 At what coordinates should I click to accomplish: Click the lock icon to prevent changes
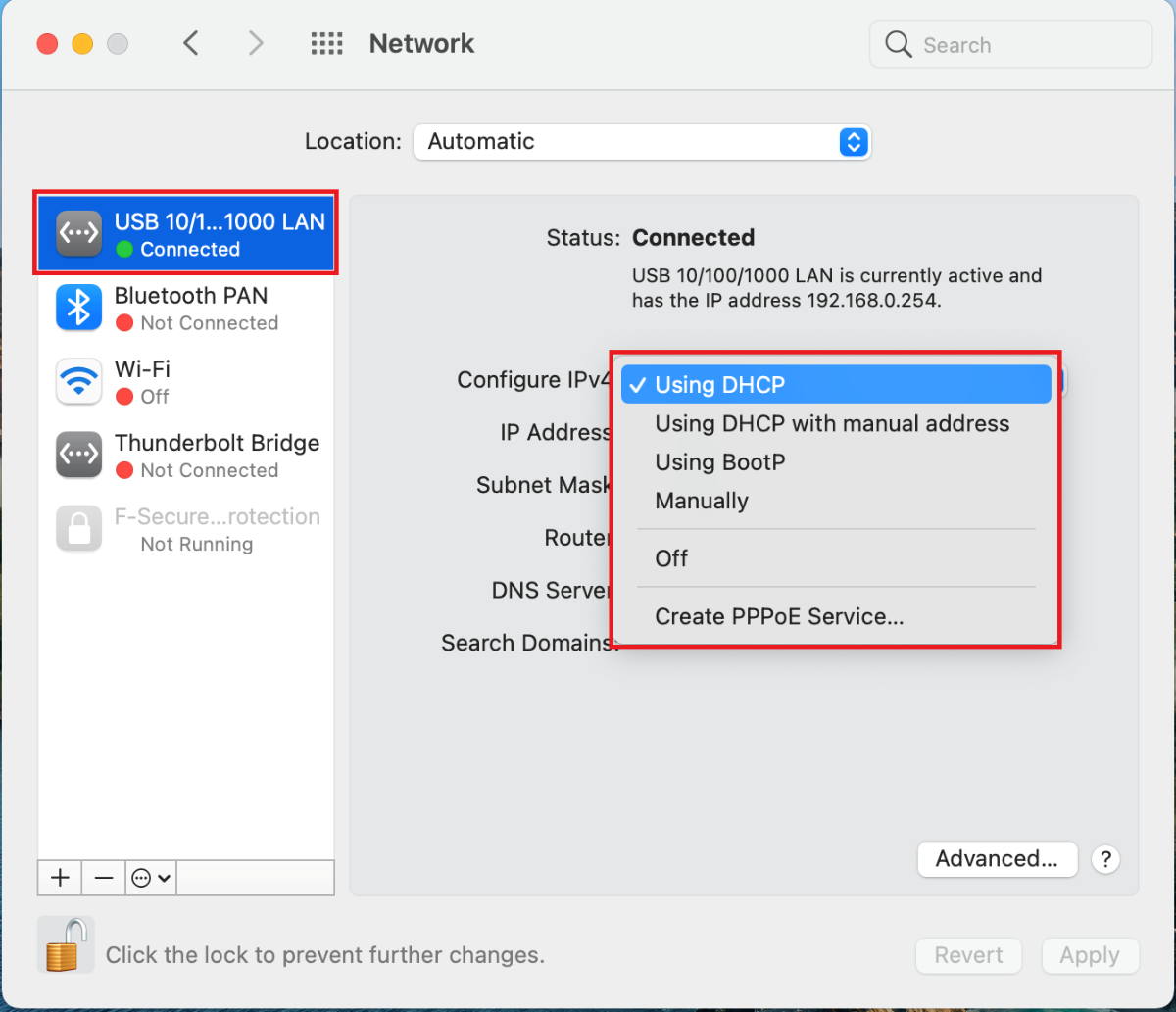(x=66, y=945)
